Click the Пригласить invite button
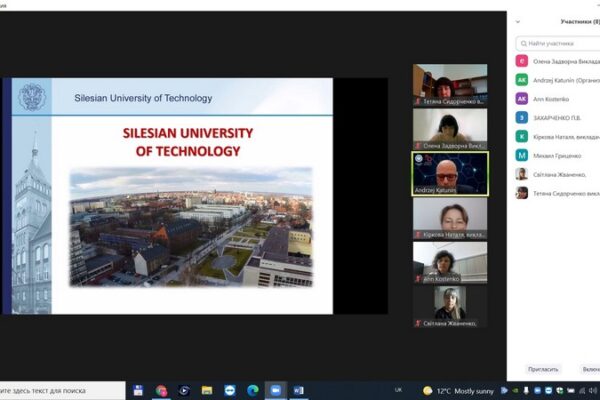Viewport: 600px width, 400px height. point(543,369)
